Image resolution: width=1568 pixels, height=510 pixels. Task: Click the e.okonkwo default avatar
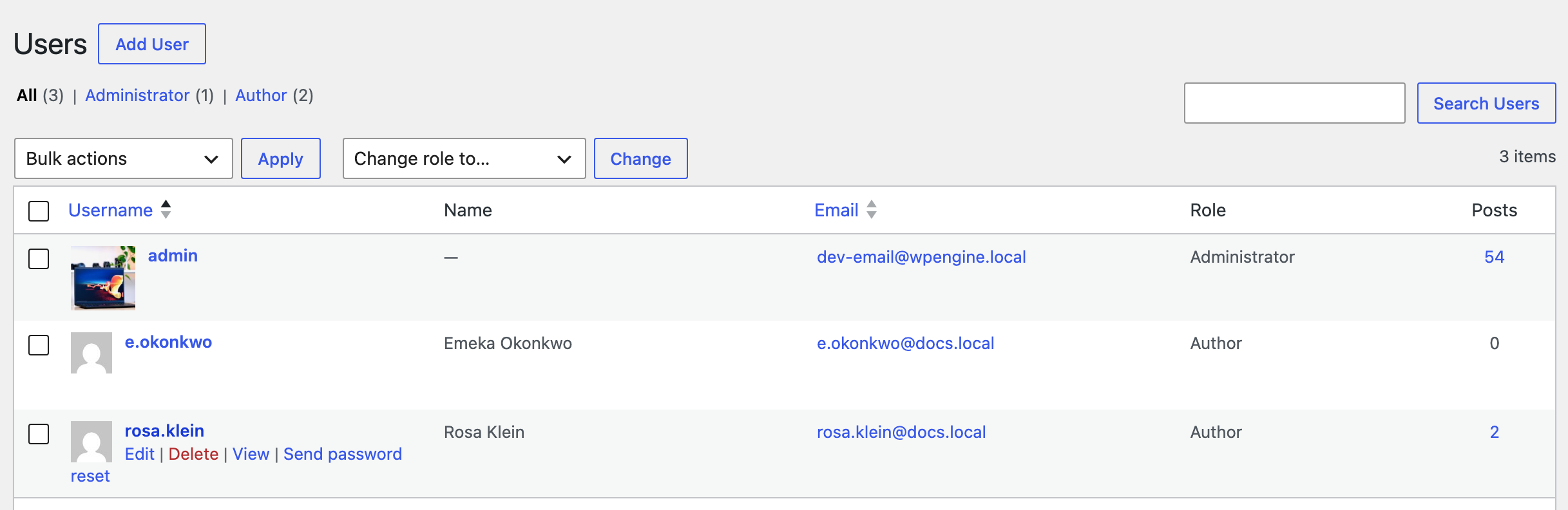tap(91, 353)
